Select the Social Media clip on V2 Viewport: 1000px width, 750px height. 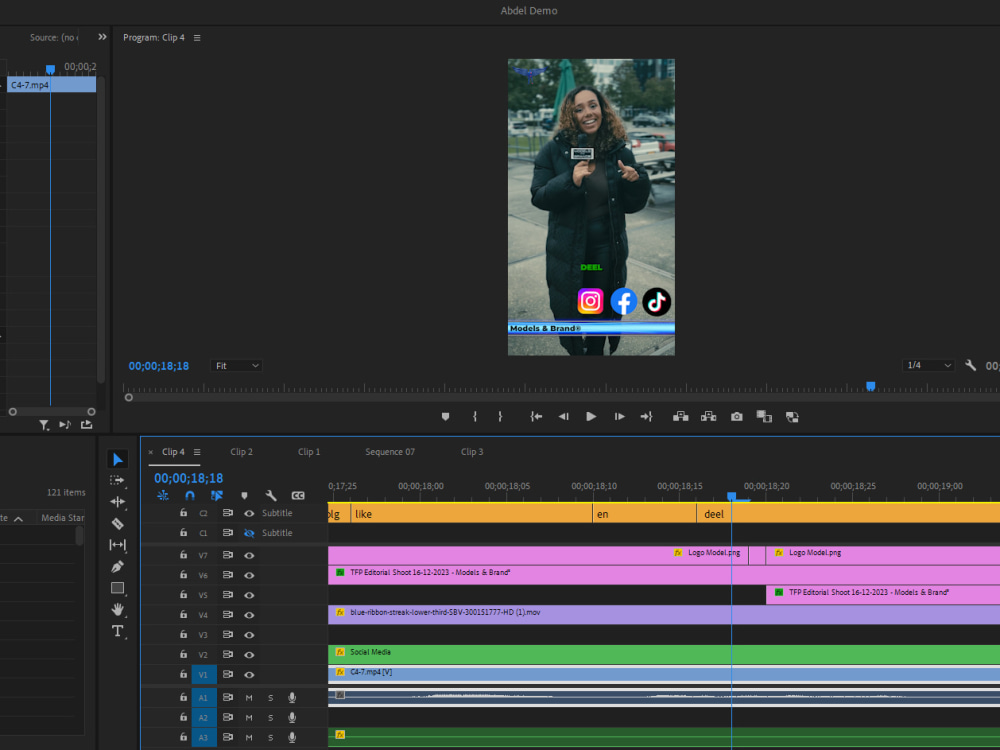pyautogui.click(x=664, y=654)
